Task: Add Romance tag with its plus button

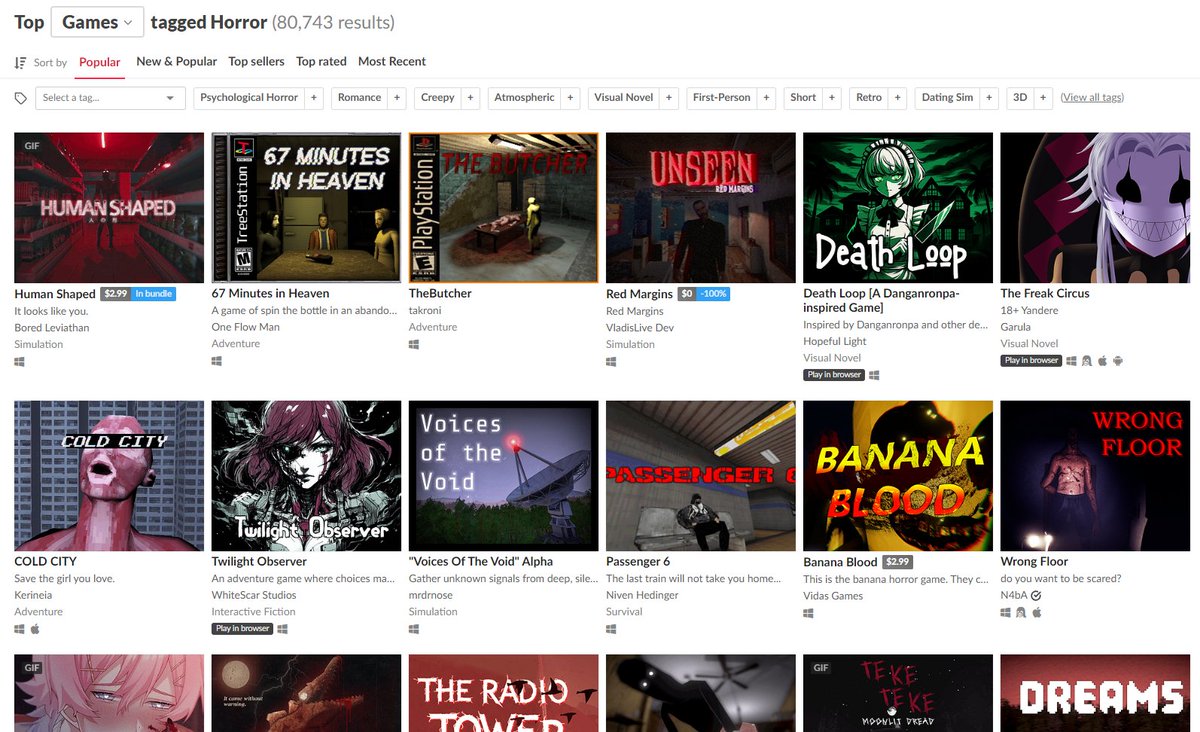Action: point(396,98)
